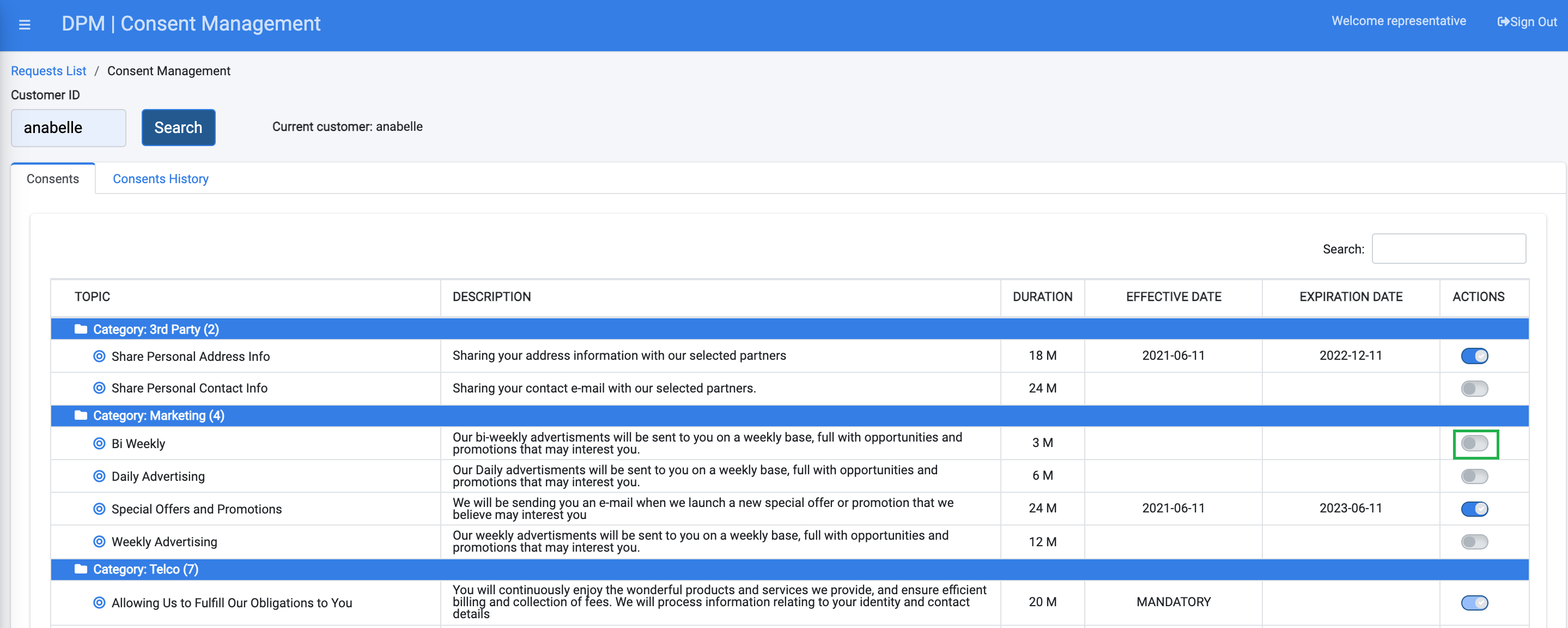Image resolution: width=1568 pixels, height=628 pixels.
Task: Select the Consents tab
Action: [52, 178]
